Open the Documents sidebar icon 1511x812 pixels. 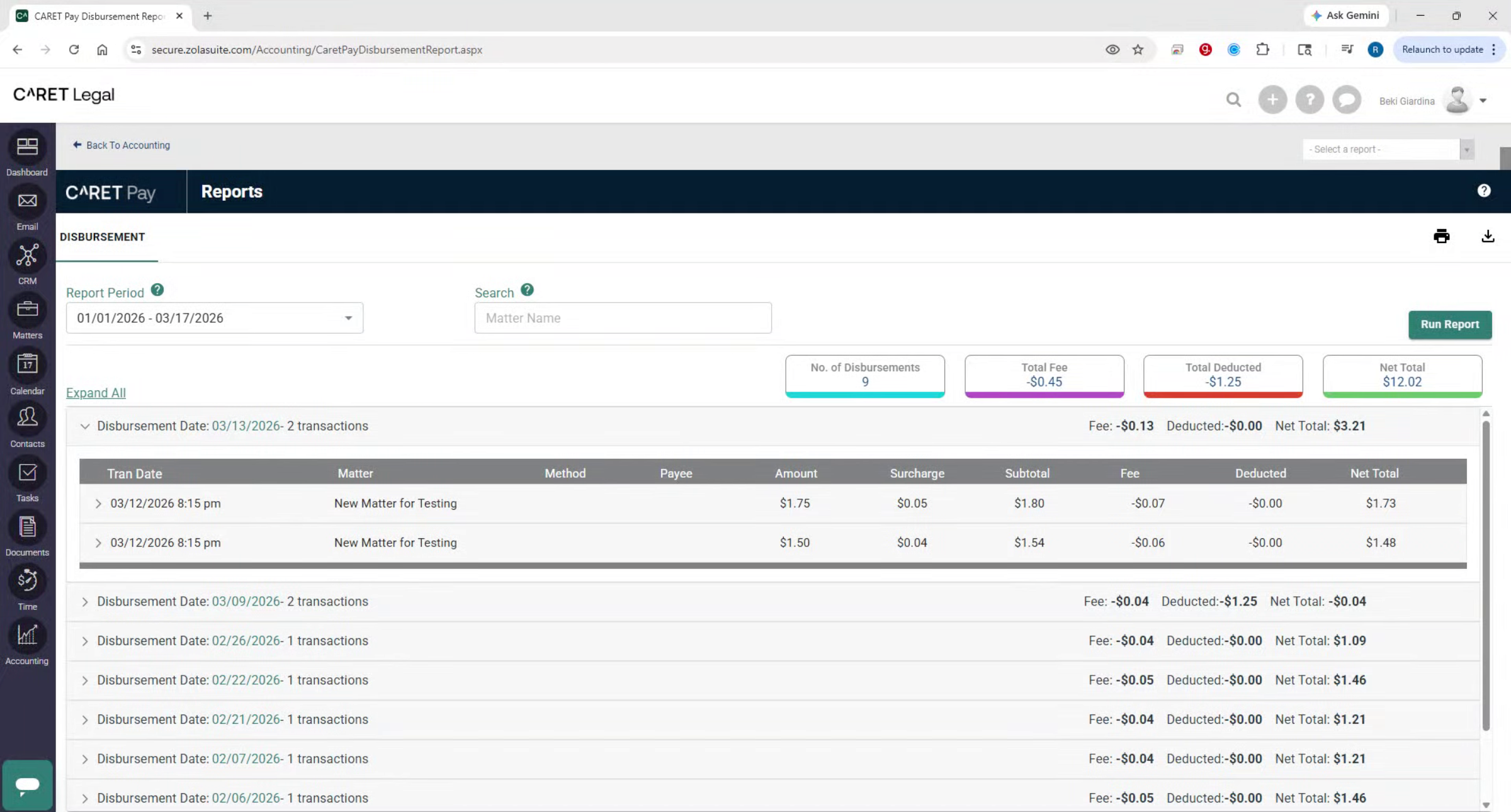click(x=27, y=526)
